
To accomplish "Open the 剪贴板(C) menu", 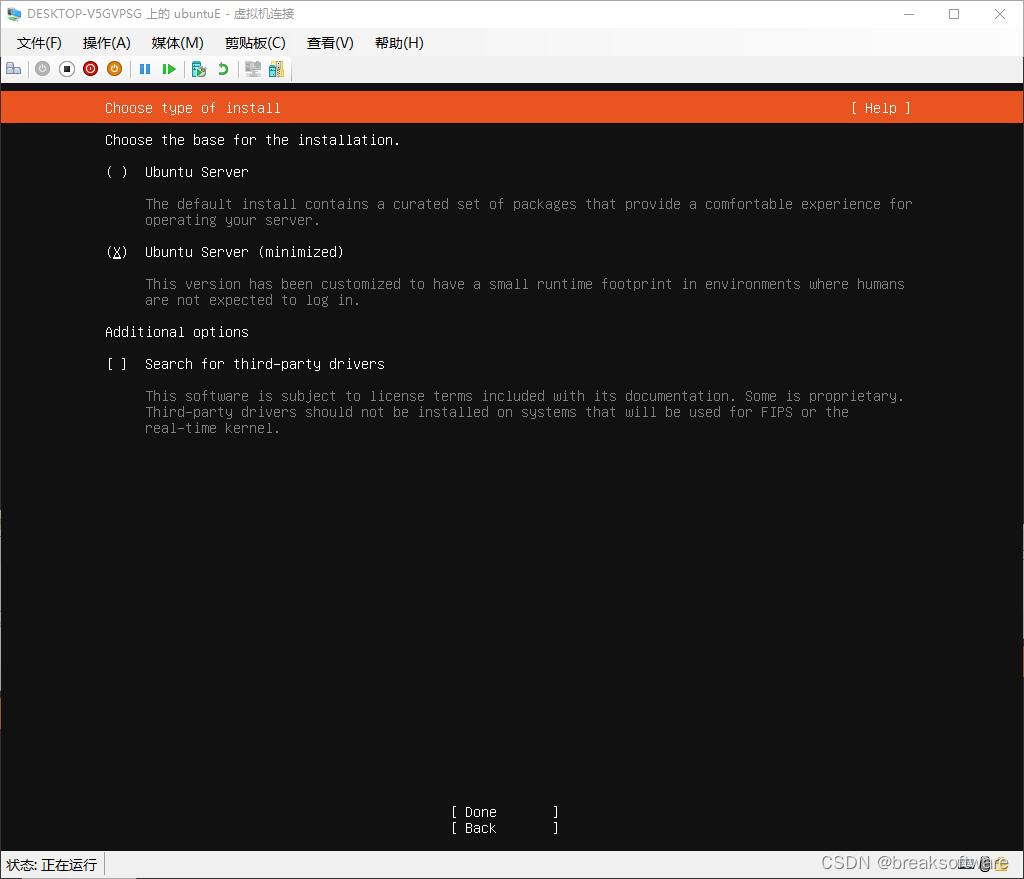I will point(255,43).
